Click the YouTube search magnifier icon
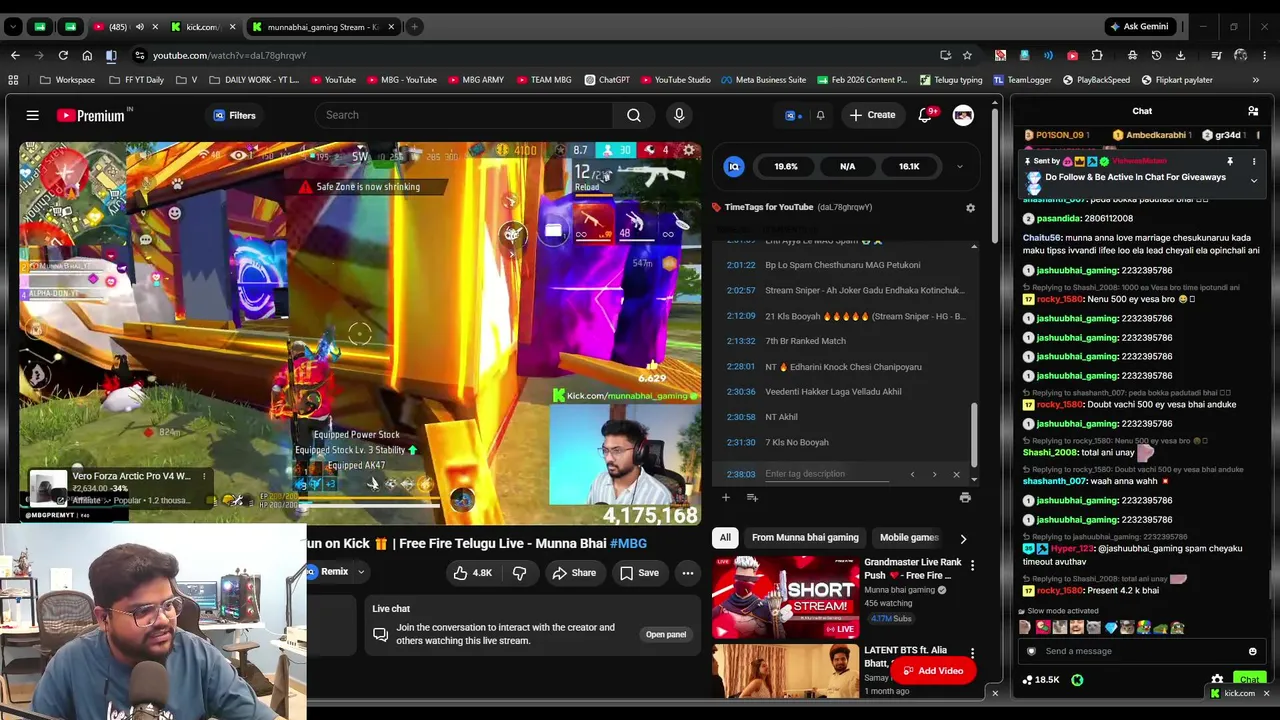Image resolution: width=1280 pixels, height=720 pixels. [634, 115]
